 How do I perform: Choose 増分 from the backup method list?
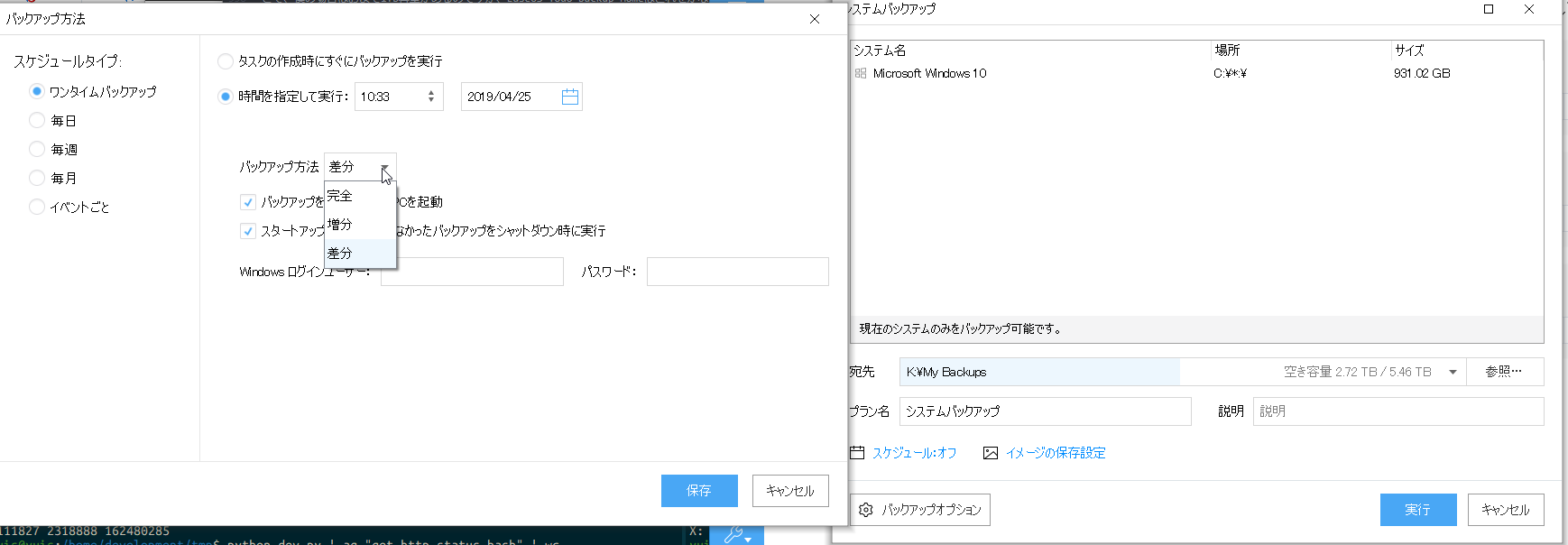360,225
